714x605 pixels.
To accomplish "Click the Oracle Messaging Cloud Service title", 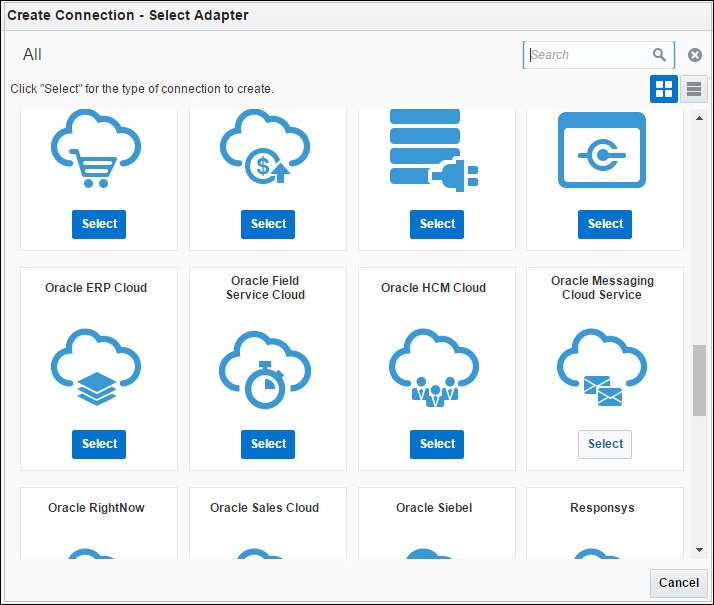I will pyautogui.click(x=602, y=287).
